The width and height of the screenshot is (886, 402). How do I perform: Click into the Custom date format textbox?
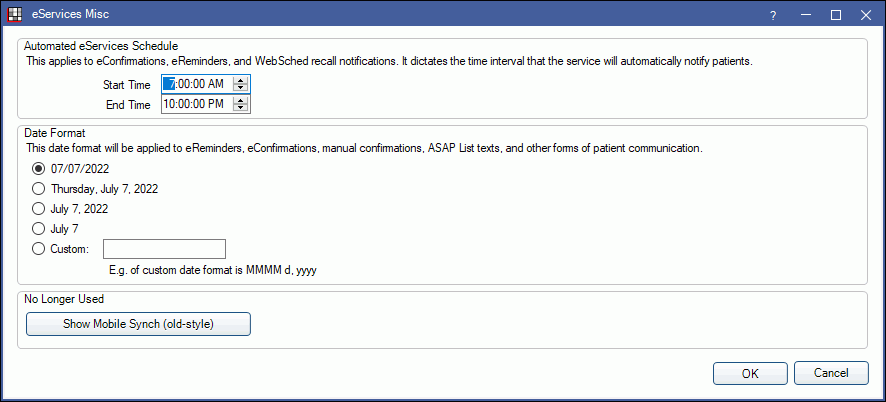(x=164, y=249)
